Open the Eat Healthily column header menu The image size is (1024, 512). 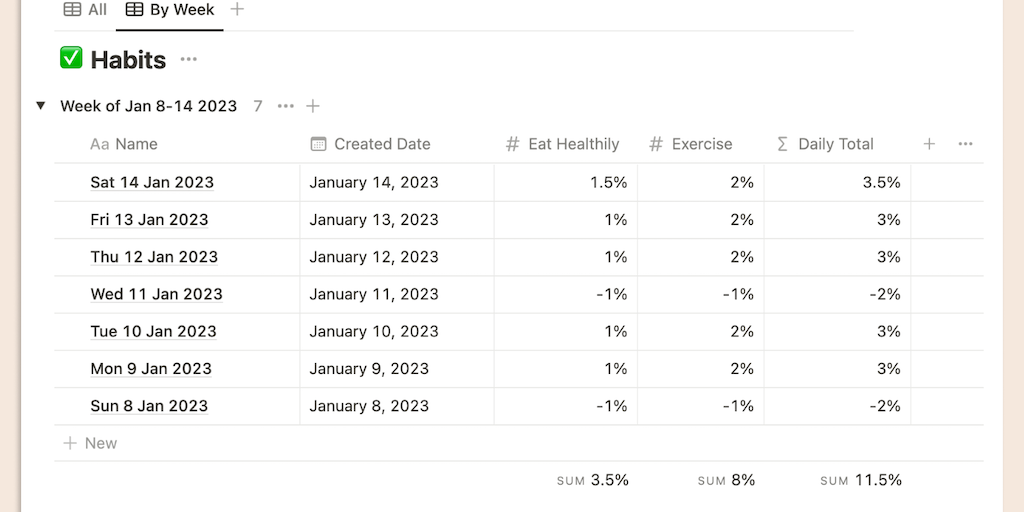click(x=573, y=144)
